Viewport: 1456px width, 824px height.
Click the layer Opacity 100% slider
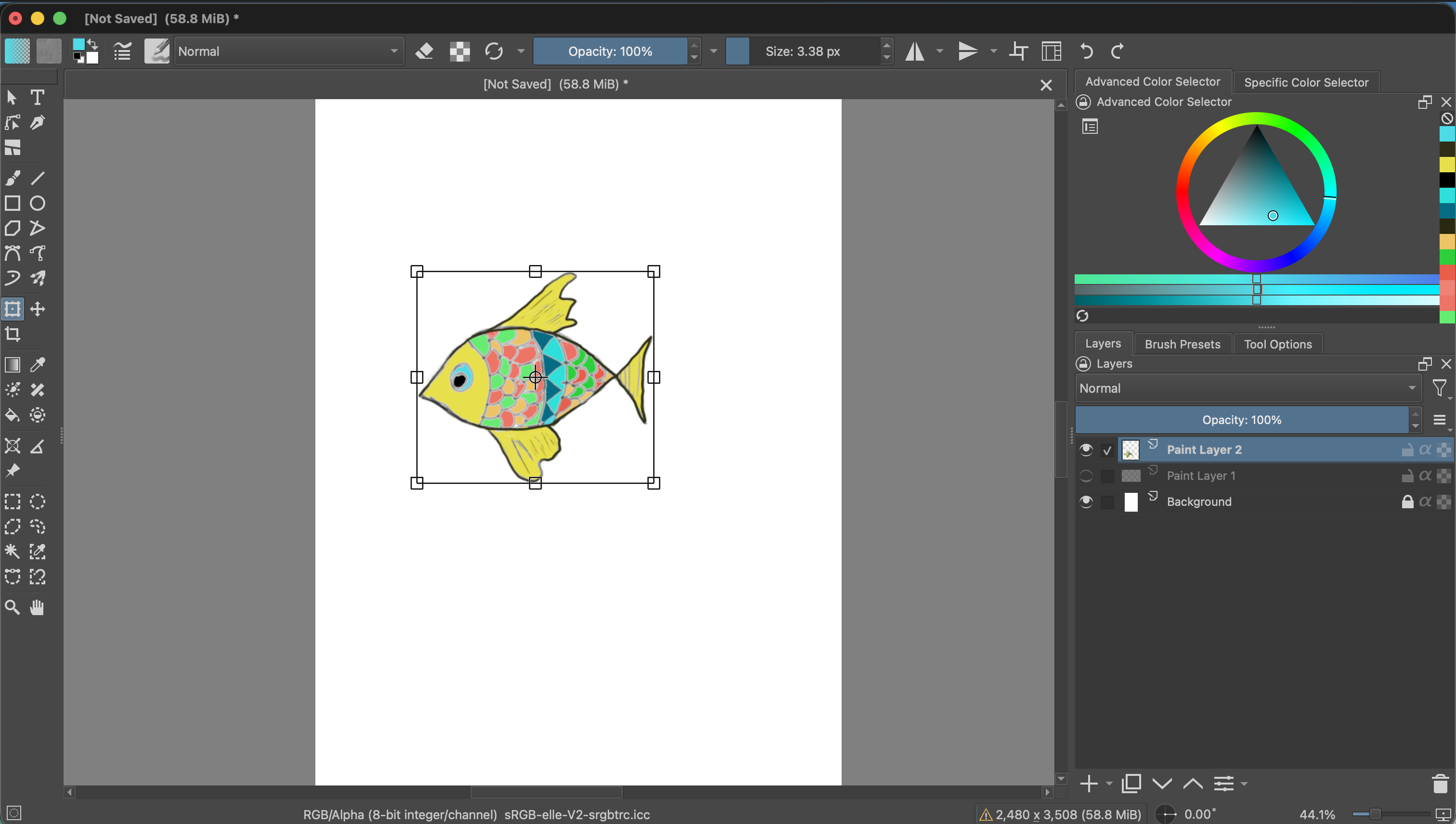1241,420
